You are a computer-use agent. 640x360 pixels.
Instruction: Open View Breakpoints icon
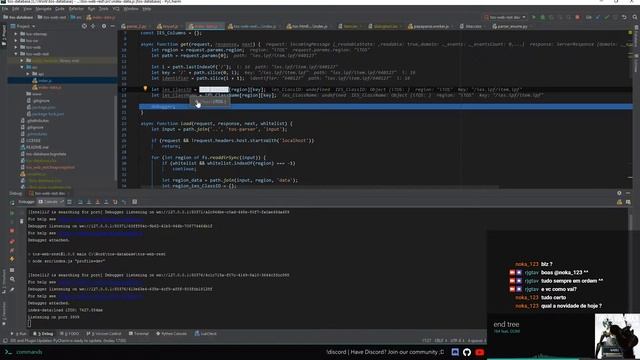(x=12, y=241)
